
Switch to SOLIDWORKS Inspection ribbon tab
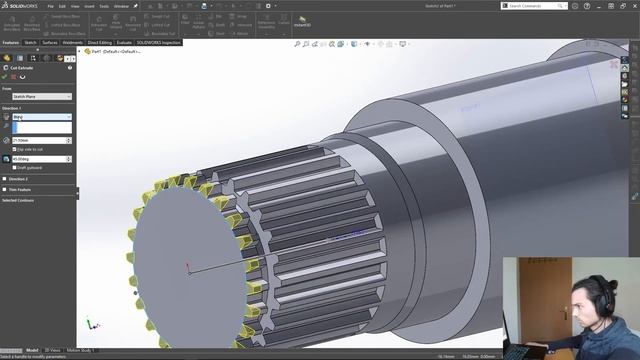click(x=158, y=42)
